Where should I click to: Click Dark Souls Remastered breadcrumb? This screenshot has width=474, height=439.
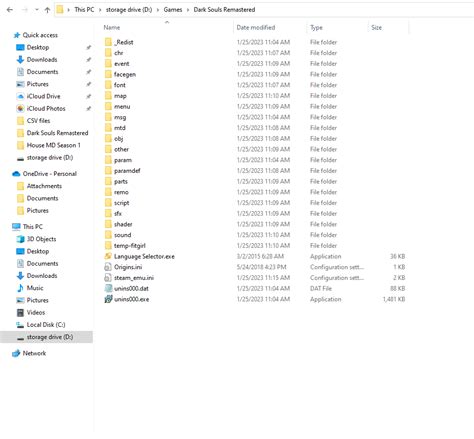pos(224,10)
